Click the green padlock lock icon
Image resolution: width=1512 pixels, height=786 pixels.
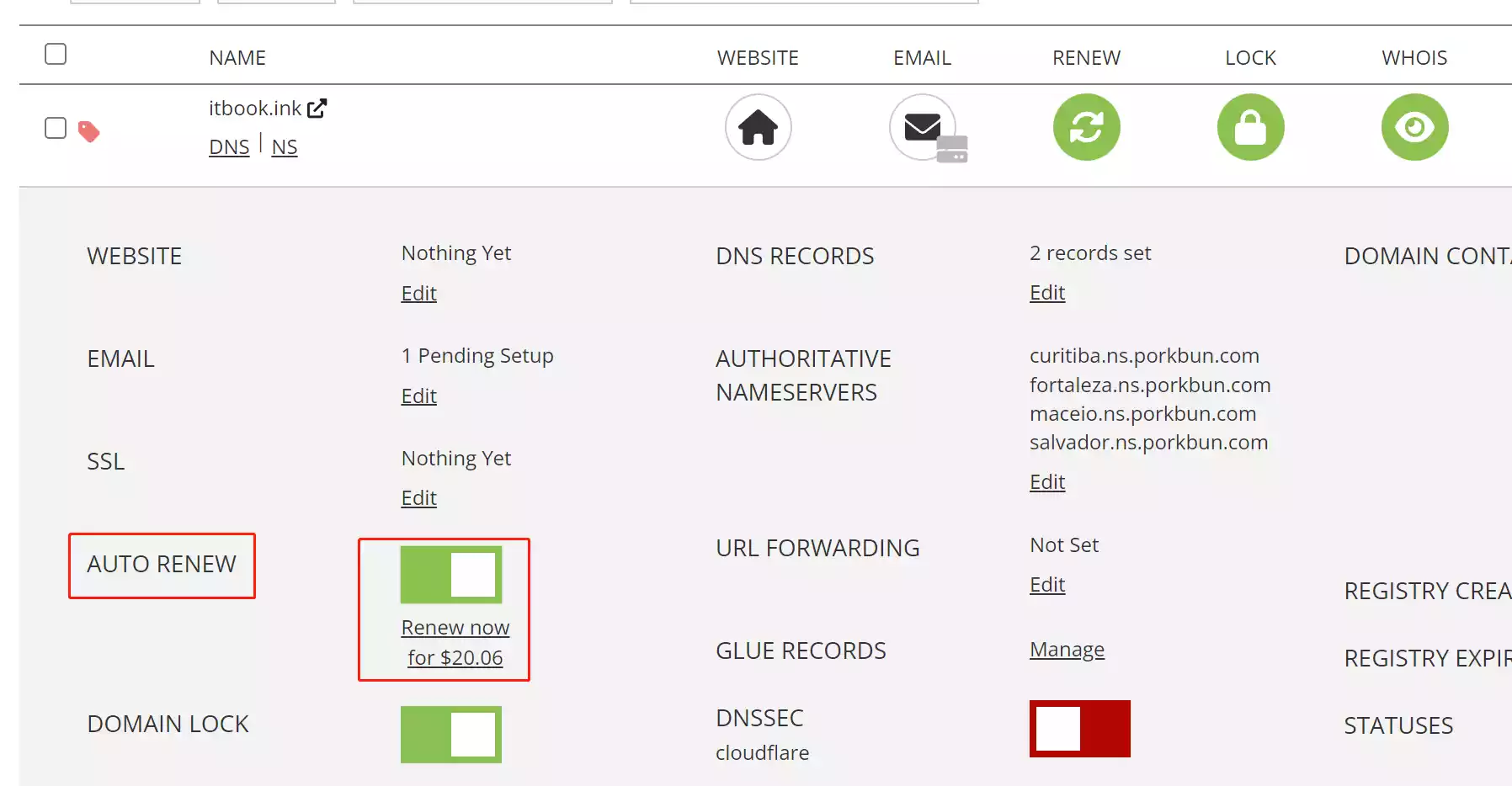coord(1250,127)
